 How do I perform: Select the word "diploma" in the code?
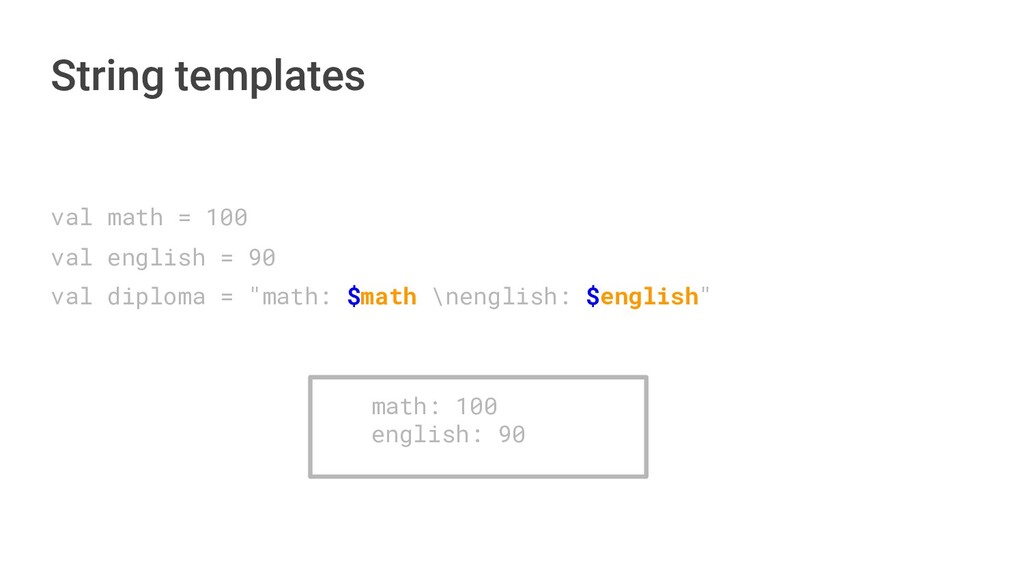pos(156,297)
